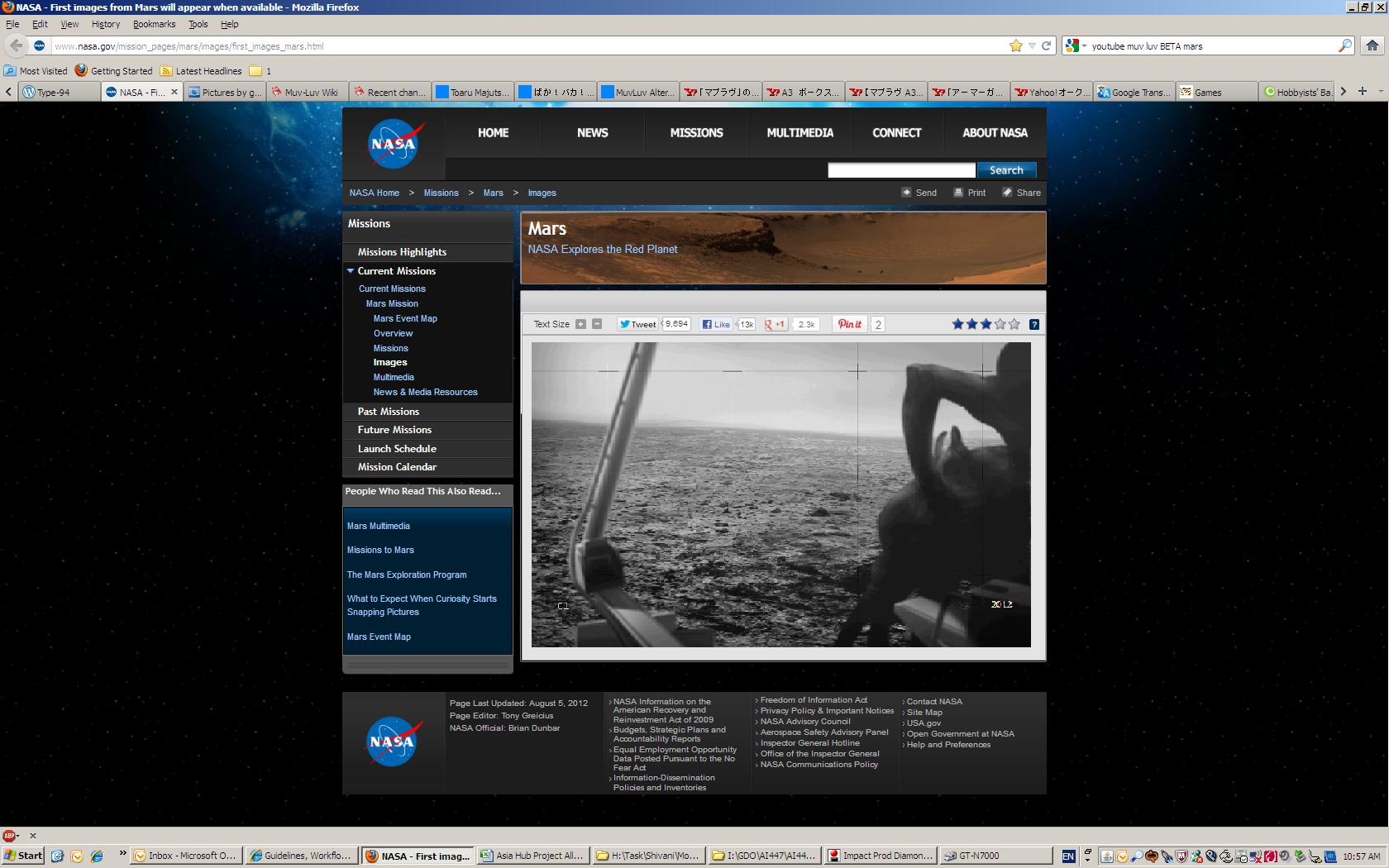Open the Inbox - Microsoft Outlook taskbar button

click(x=185, y=856)
